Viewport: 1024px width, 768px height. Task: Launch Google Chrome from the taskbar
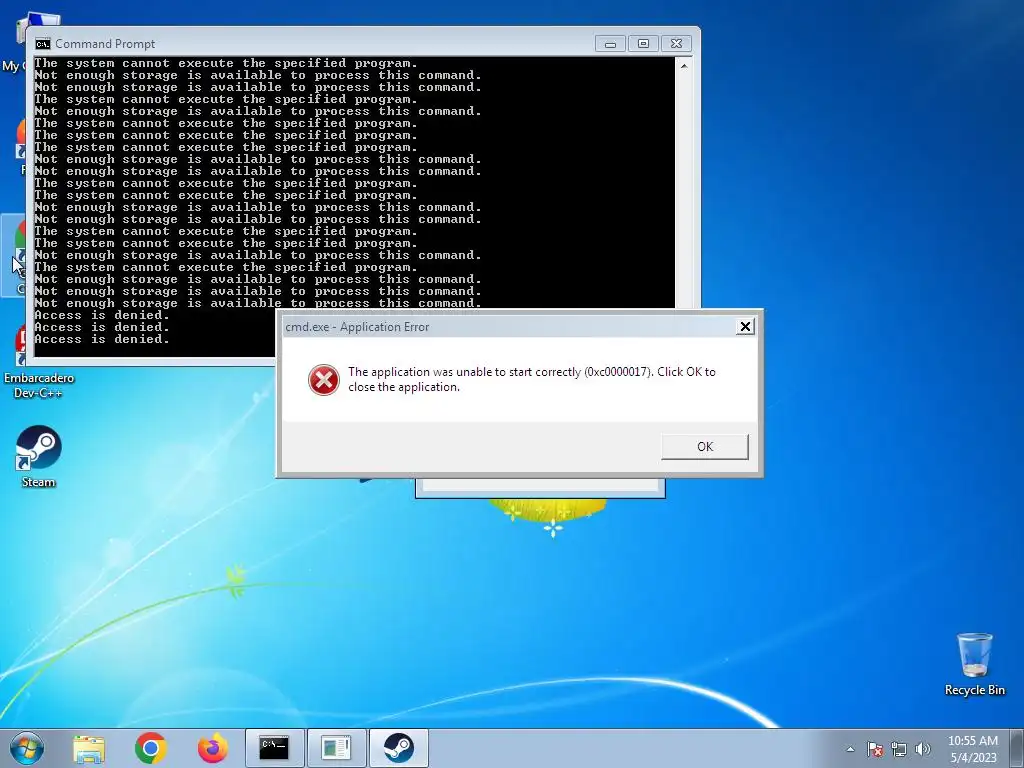coord(151,748)
